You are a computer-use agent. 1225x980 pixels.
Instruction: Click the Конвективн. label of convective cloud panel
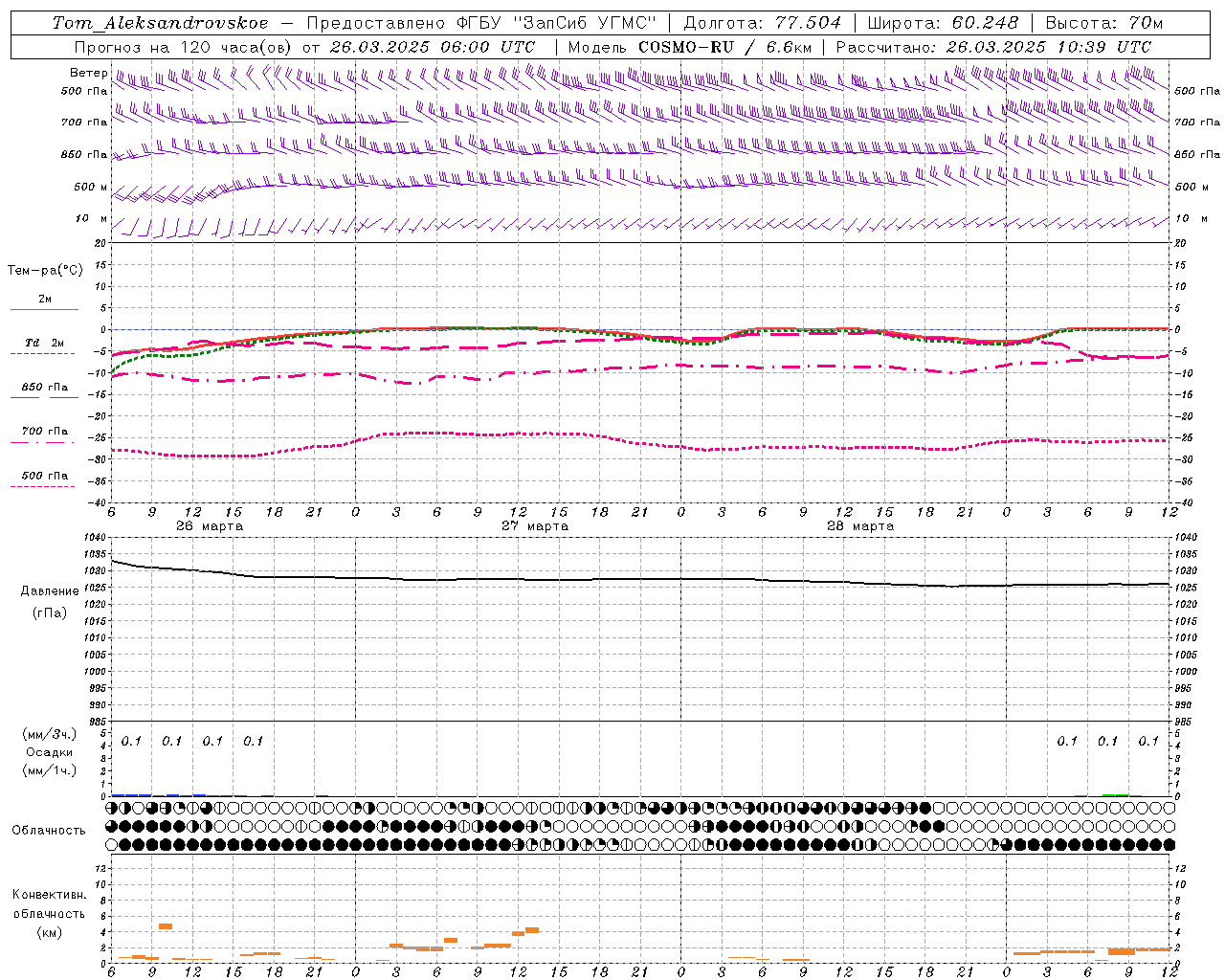(49, 895)
